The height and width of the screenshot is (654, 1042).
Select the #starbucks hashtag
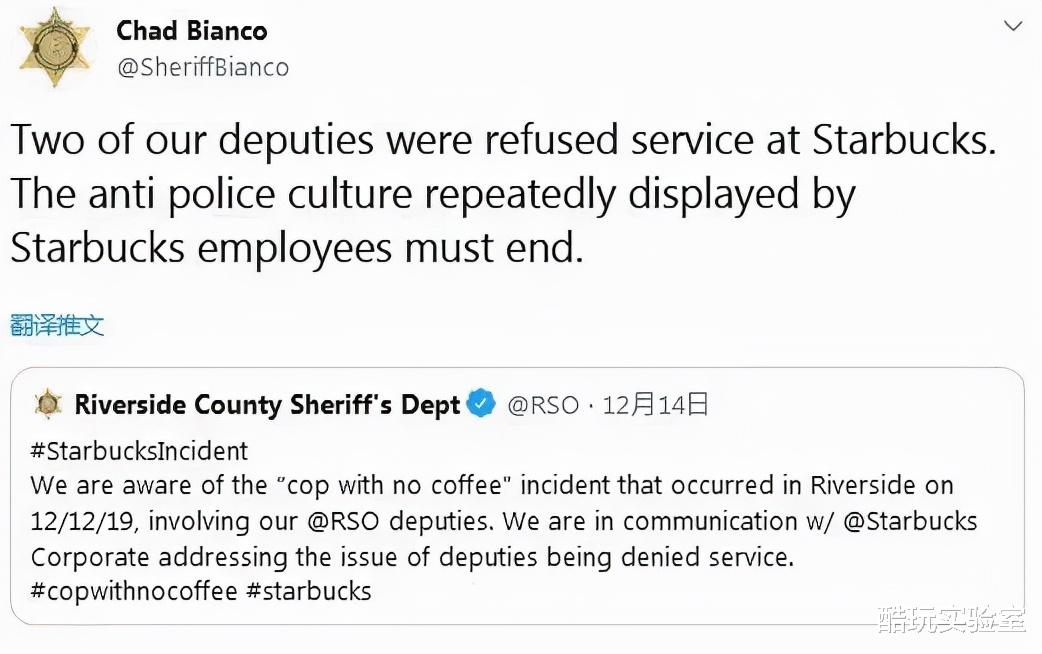[309, 591]
